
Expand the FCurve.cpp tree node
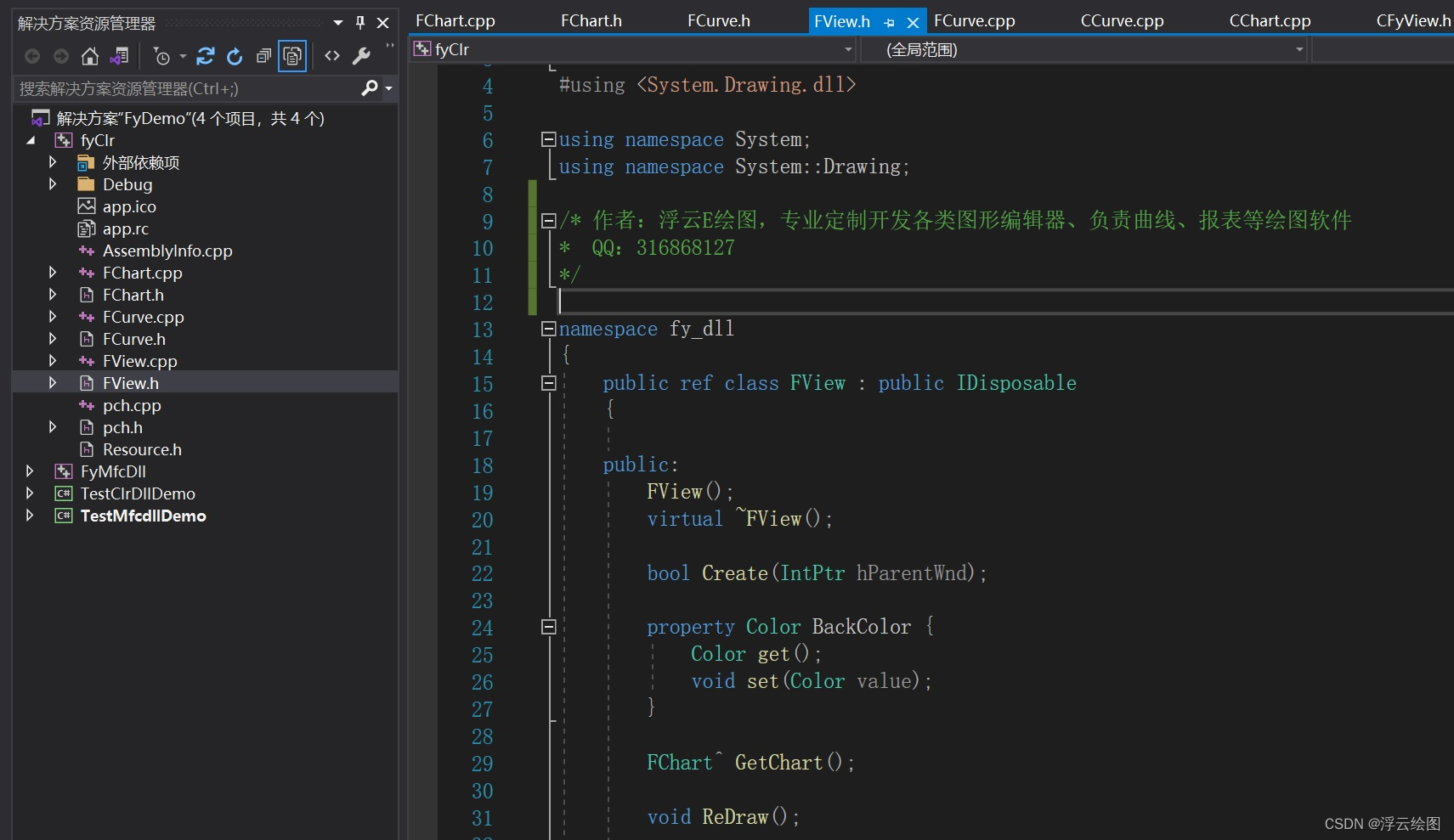pos(53,316)
